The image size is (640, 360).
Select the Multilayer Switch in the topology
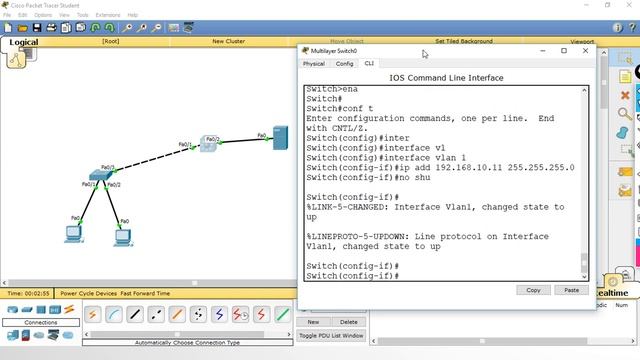click(x=208, y=144)
